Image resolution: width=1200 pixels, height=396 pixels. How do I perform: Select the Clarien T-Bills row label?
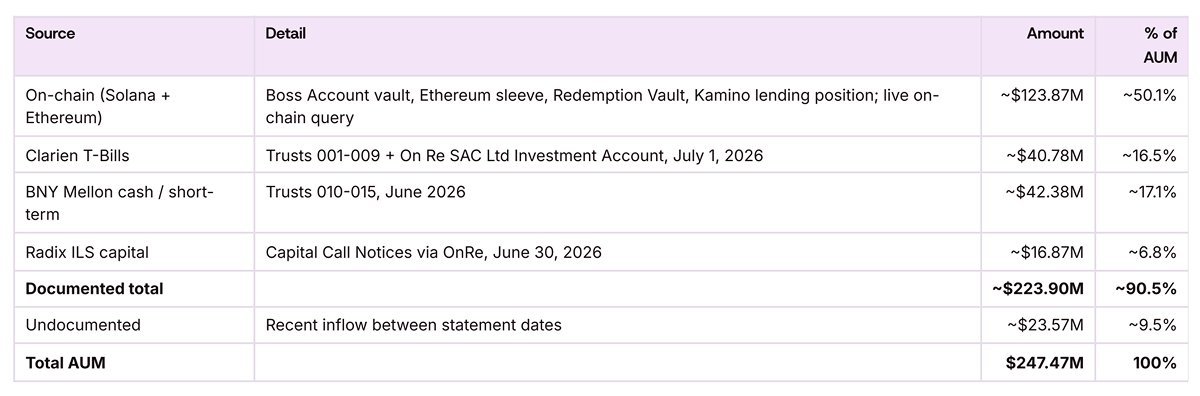point(75,155)
